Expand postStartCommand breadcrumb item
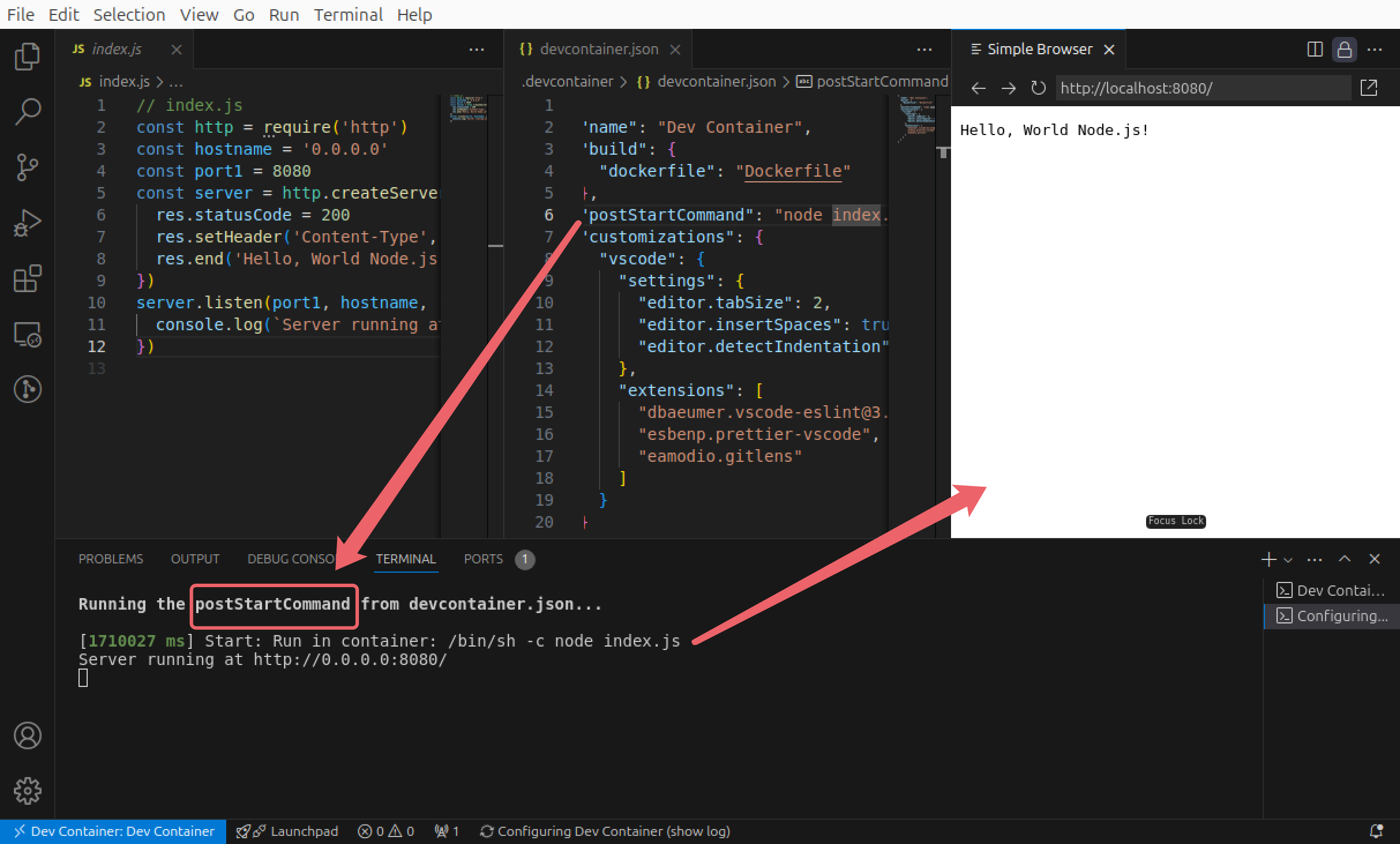This screenshot has width=1400, height=844. (x=881, y=82)
